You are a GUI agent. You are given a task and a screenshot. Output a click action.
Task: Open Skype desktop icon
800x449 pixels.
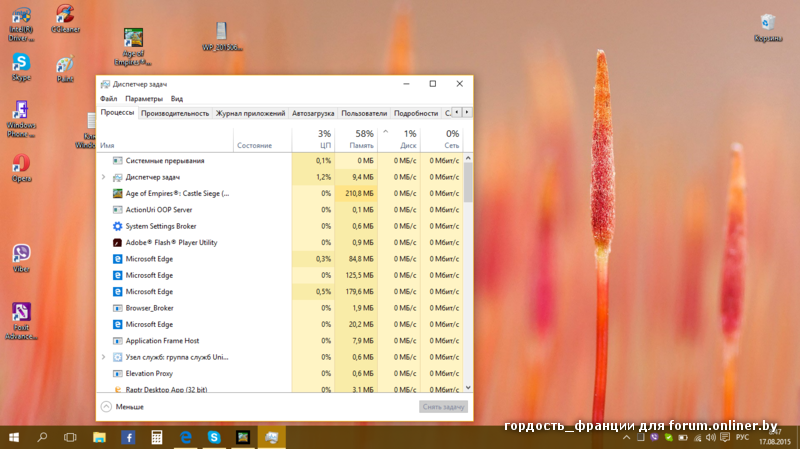(x=20, y=64)
